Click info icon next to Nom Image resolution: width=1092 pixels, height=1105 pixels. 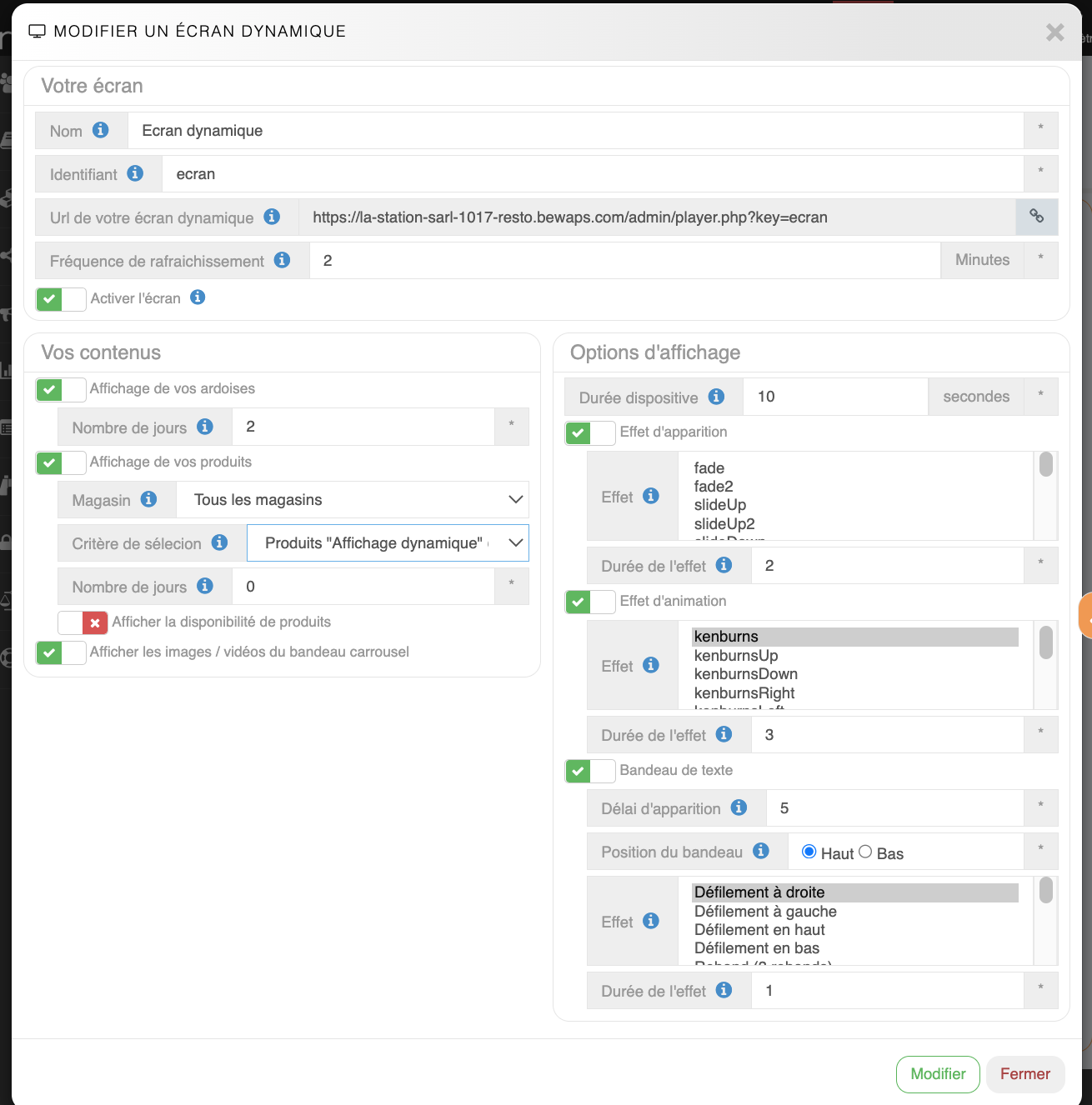click(101, 130)
